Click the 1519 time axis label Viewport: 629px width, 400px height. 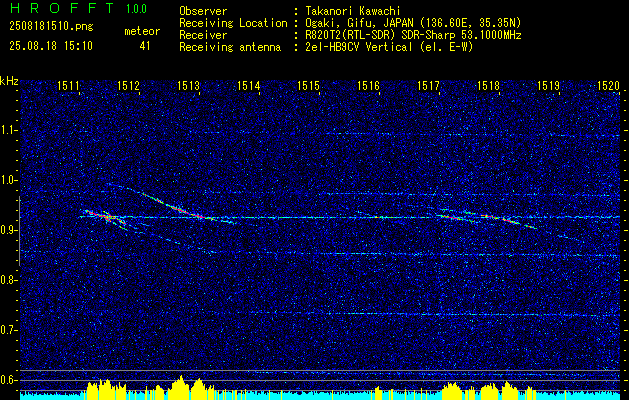[x=548, y=85]
